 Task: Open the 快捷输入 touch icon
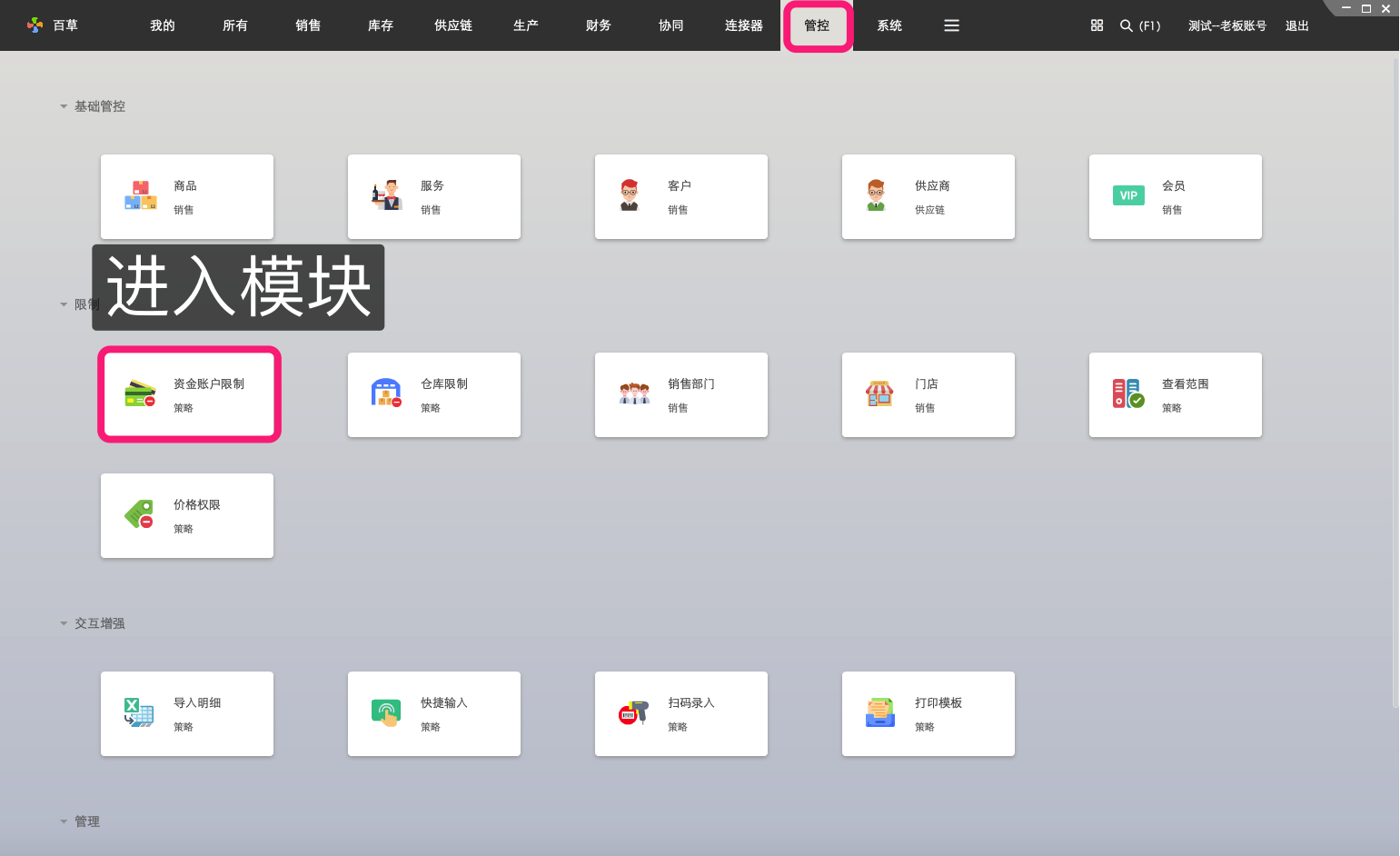386,712
